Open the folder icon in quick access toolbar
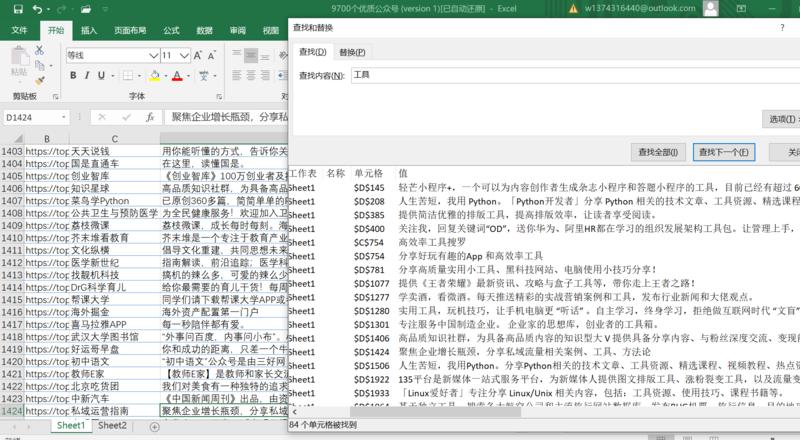The height and width of the screenshot is (440, 800). click(86, 9)
